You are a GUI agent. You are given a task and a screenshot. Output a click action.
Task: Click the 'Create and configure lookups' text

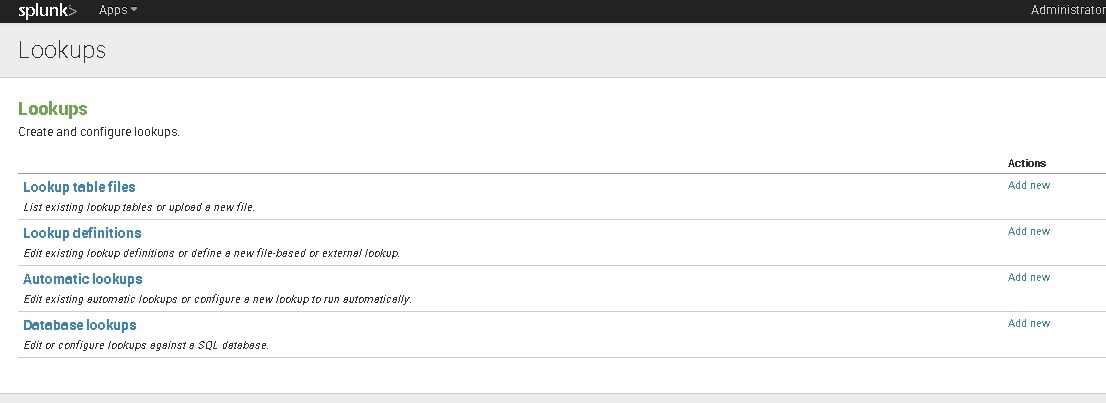pos(99,132)
